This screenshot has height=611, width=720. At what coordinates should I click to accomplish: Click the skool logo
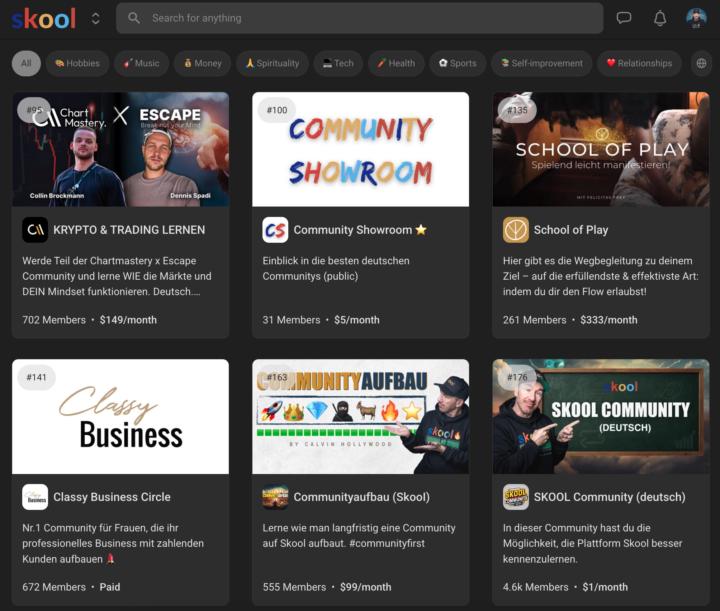click(44, 18)
